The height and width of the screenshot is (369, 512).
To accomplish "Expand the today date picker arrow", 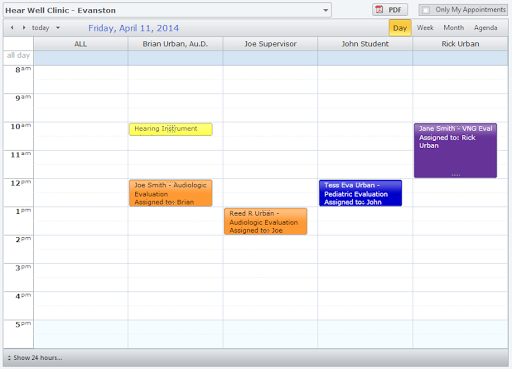I will click(58, 28).
